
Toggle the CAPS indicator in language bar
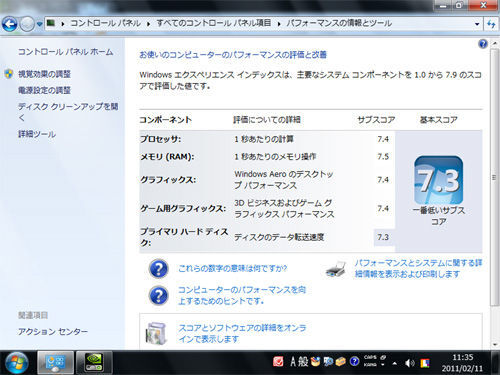point(370,357)
